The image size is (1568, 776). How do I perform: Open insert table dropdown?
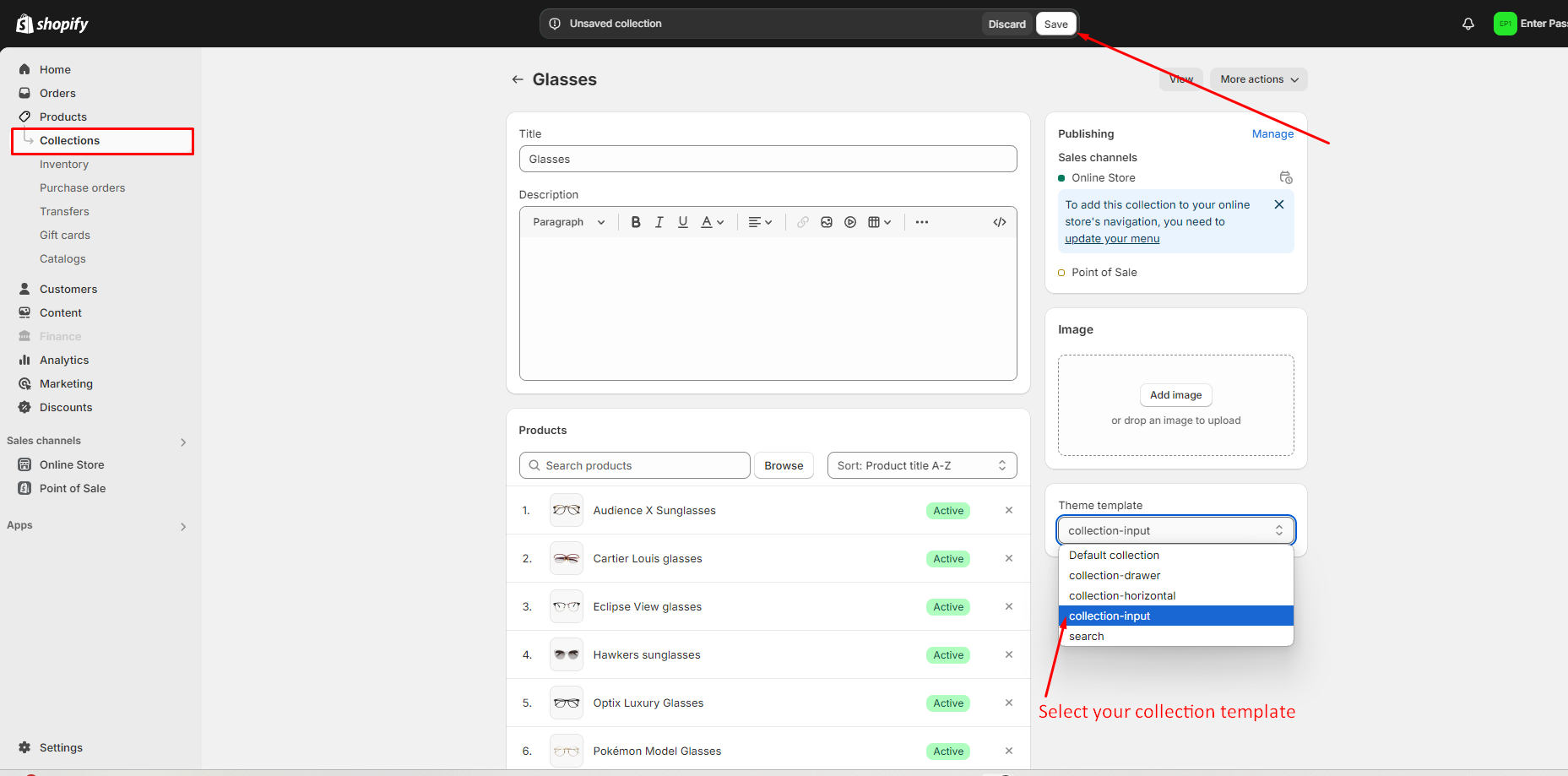(x=880, y=222)
